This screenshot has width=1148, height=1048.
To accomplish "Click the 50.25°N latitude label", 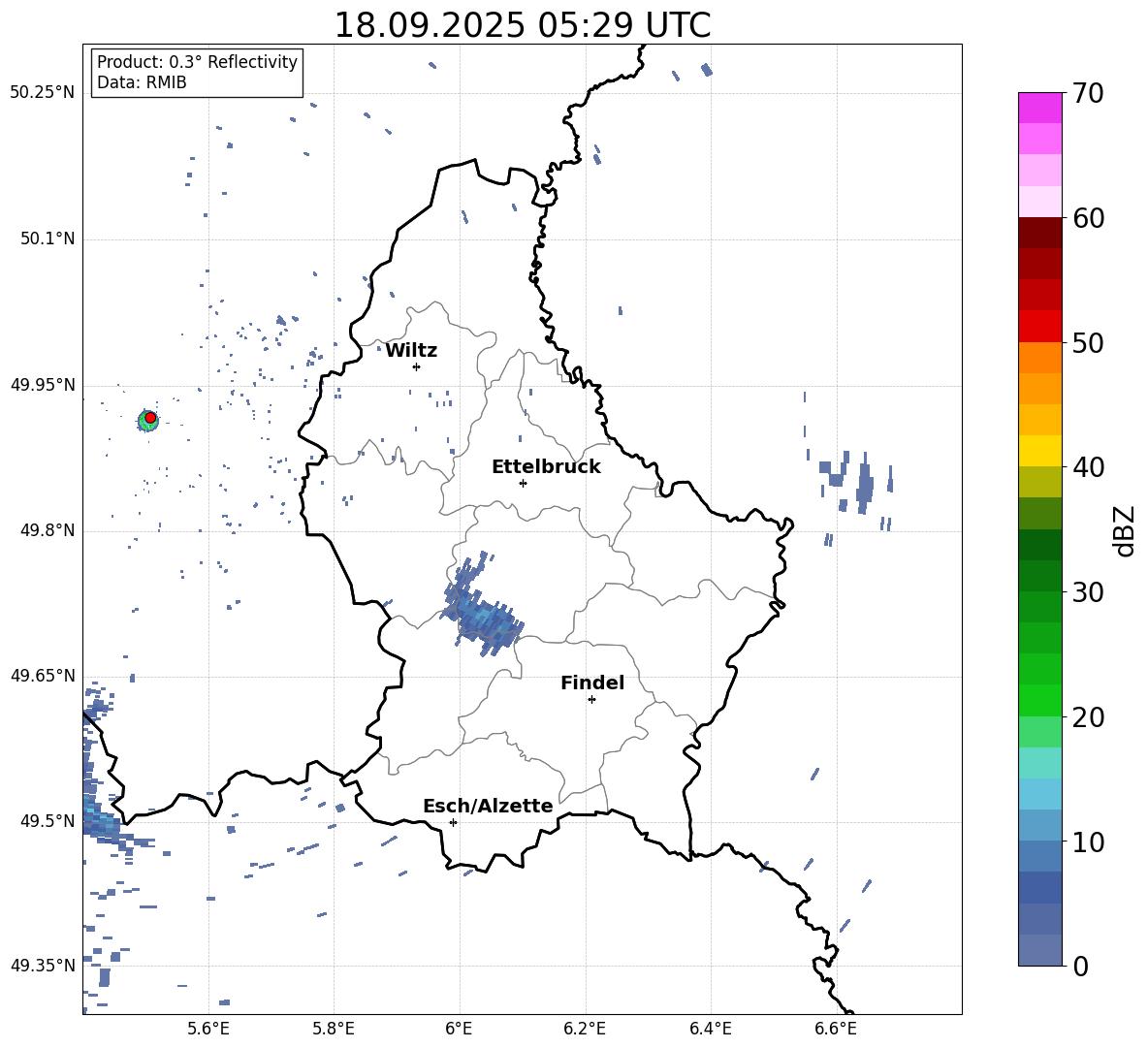I will click(43, 93).
